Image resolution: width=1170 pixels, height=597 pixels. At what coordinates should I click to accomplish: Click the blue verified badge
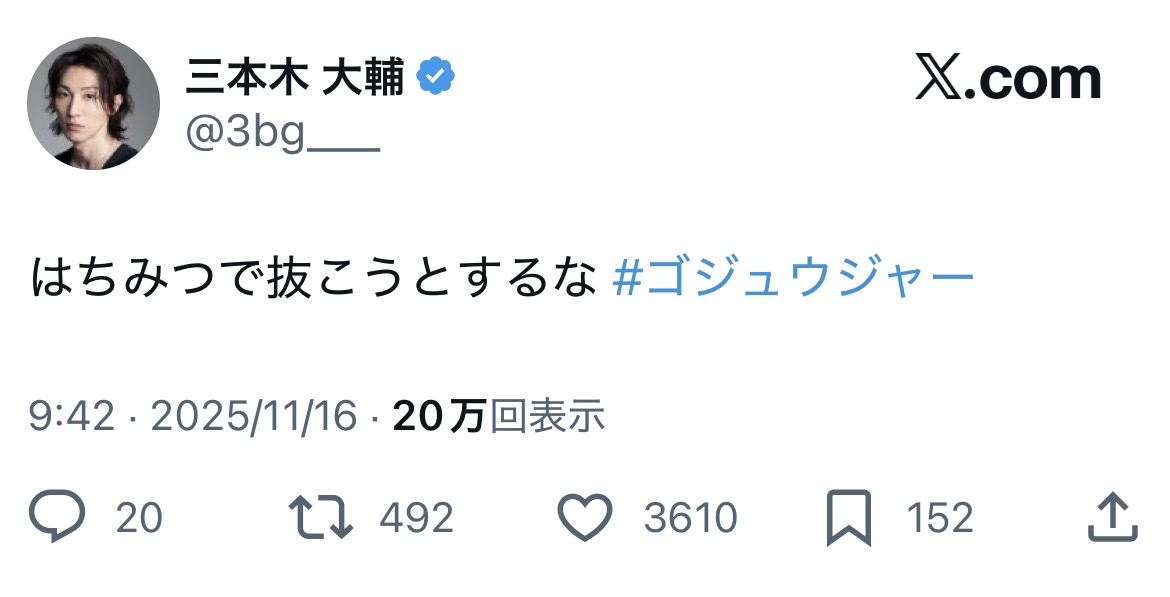tap(436, 77)
